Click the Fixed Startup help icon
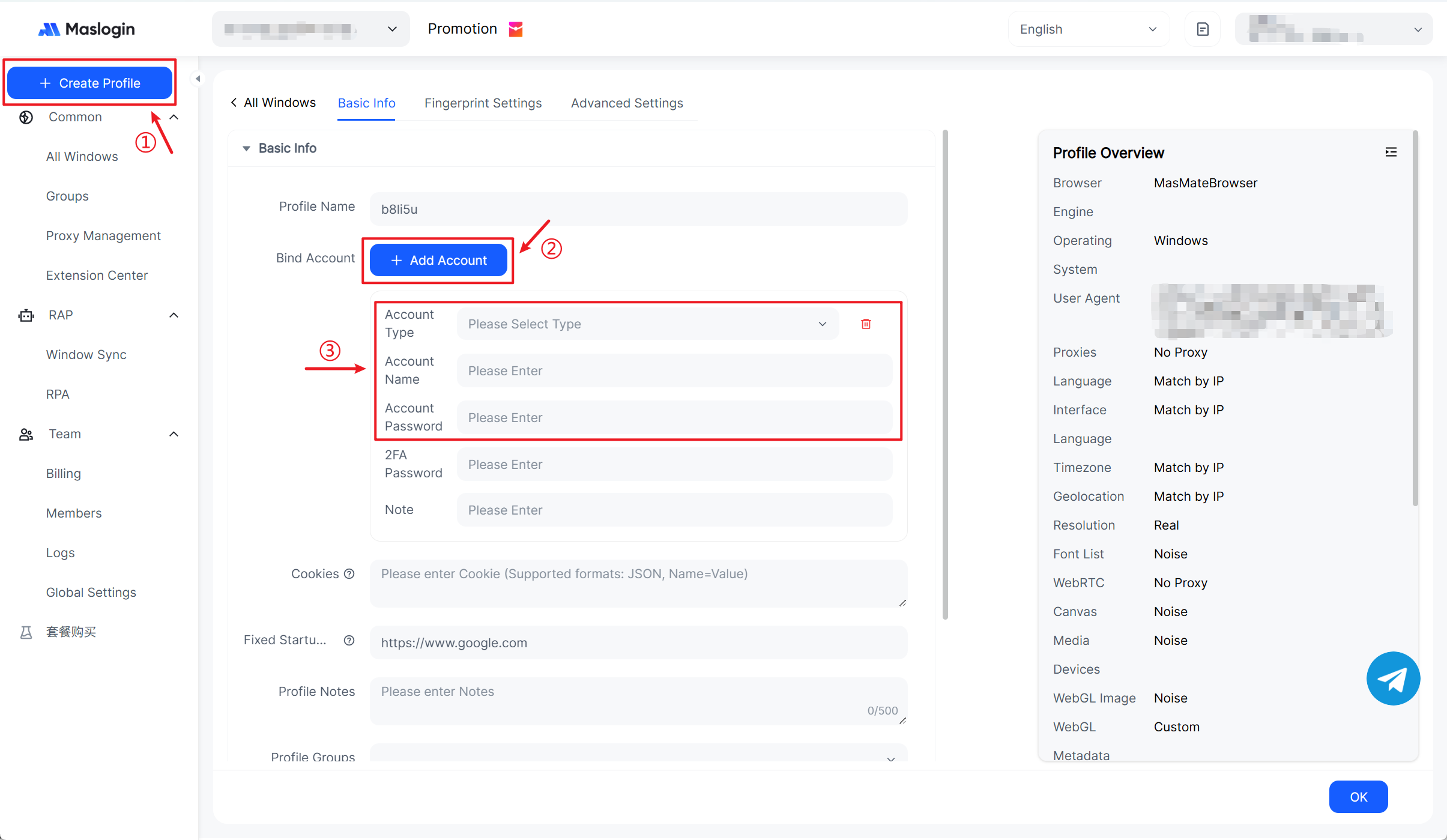 tap(349, 640)
